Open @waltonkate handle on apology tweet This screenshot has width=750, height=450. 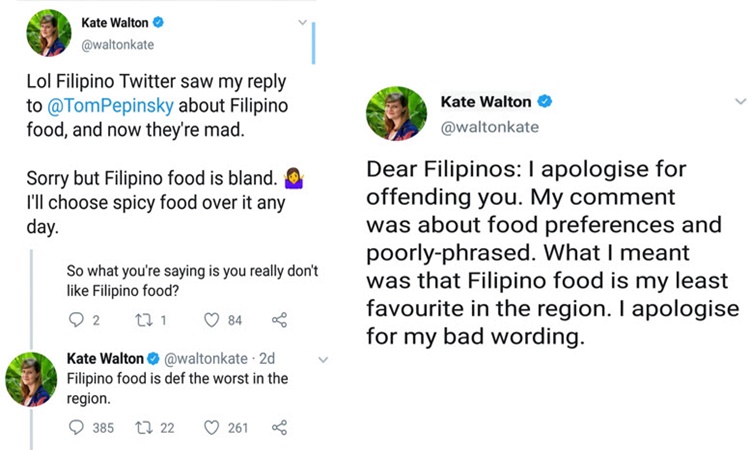point(489,127)
